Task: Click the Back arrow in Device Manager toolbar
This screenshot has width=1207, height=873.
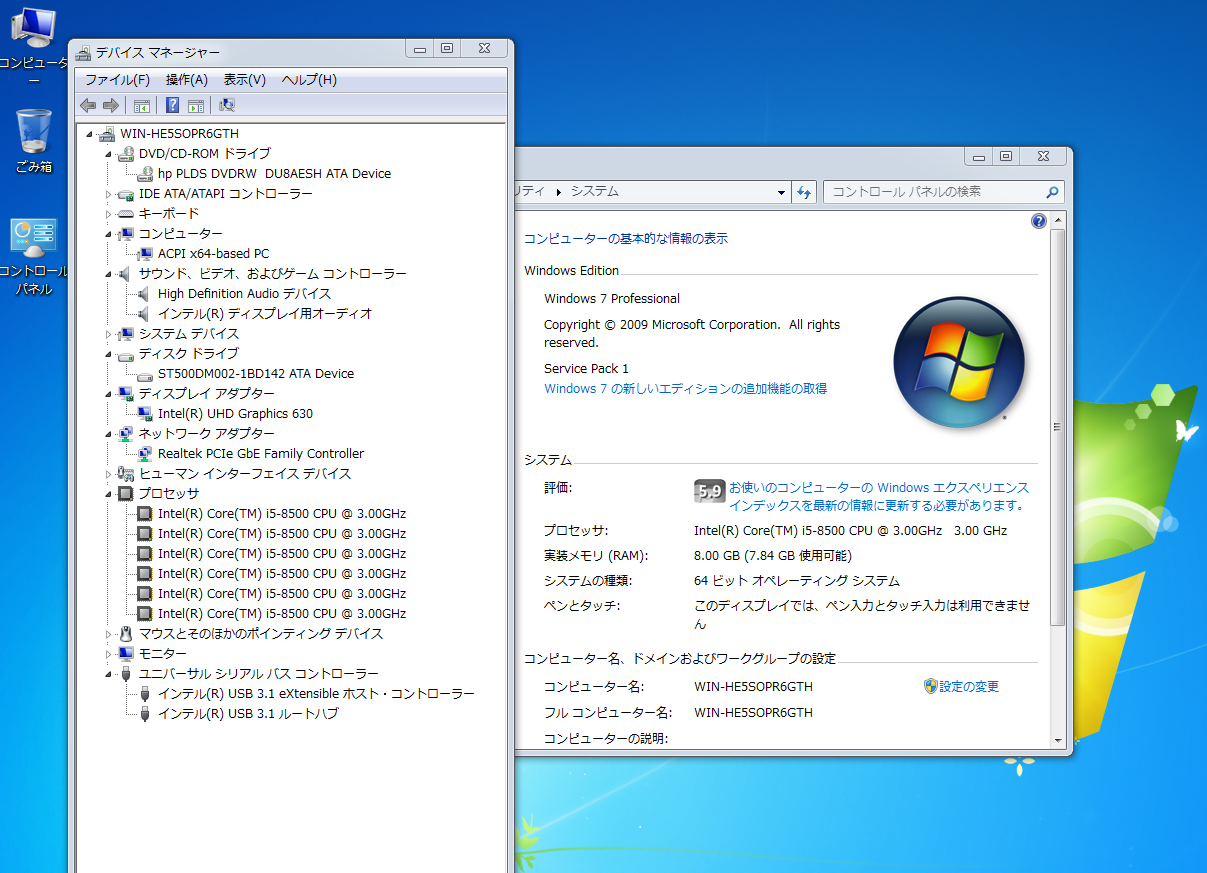Action: point(88,105)
